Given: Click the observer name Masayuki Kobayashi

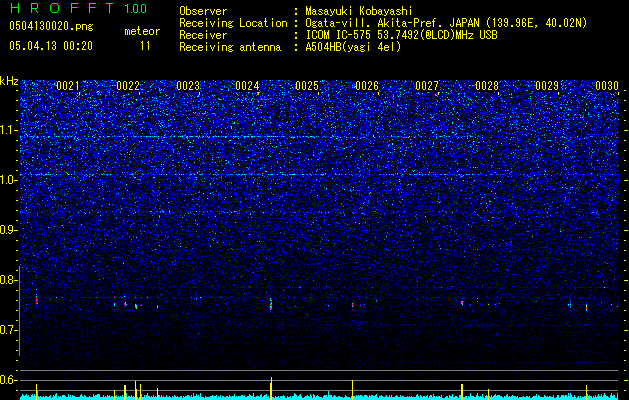Looking at the screenshot, I should click(358, 11).
